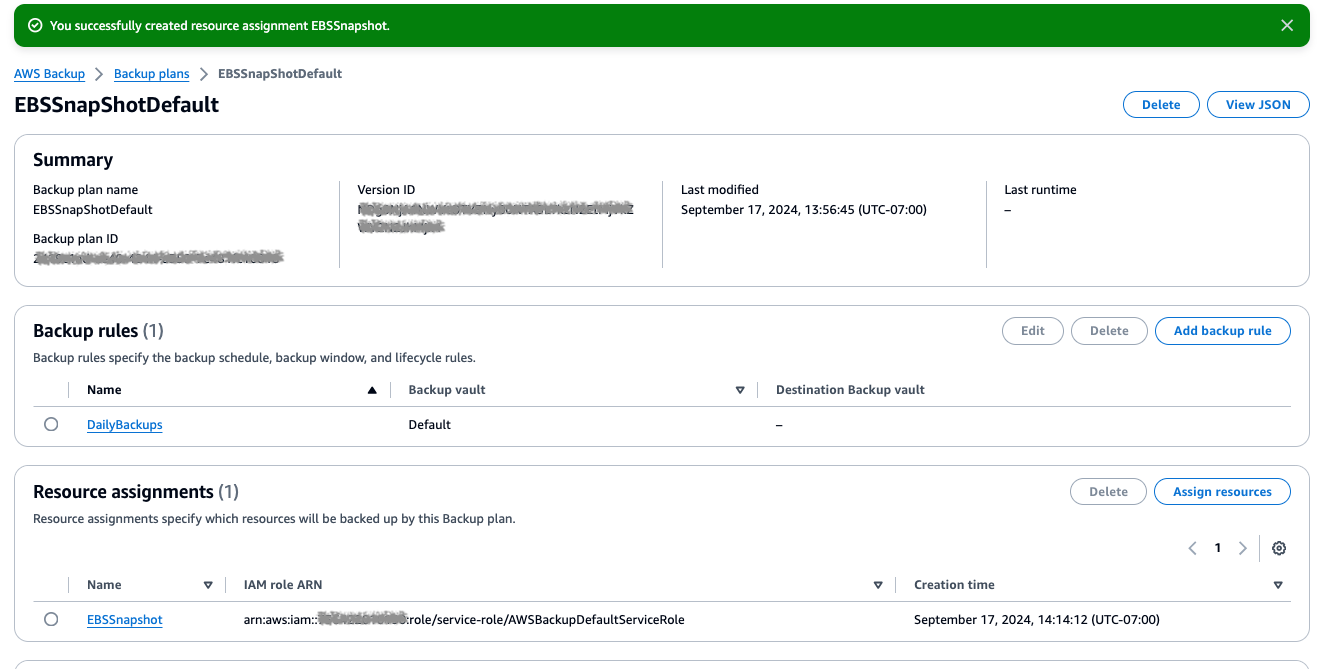Open the DailyBackups backup rule

(x=124, y=424)
